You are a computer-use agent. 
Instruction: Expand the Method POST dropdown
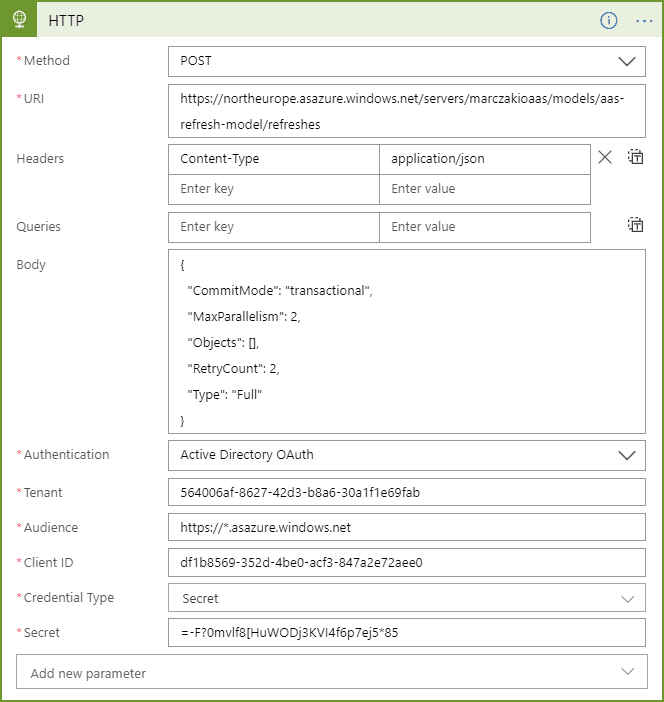(407, 61)
